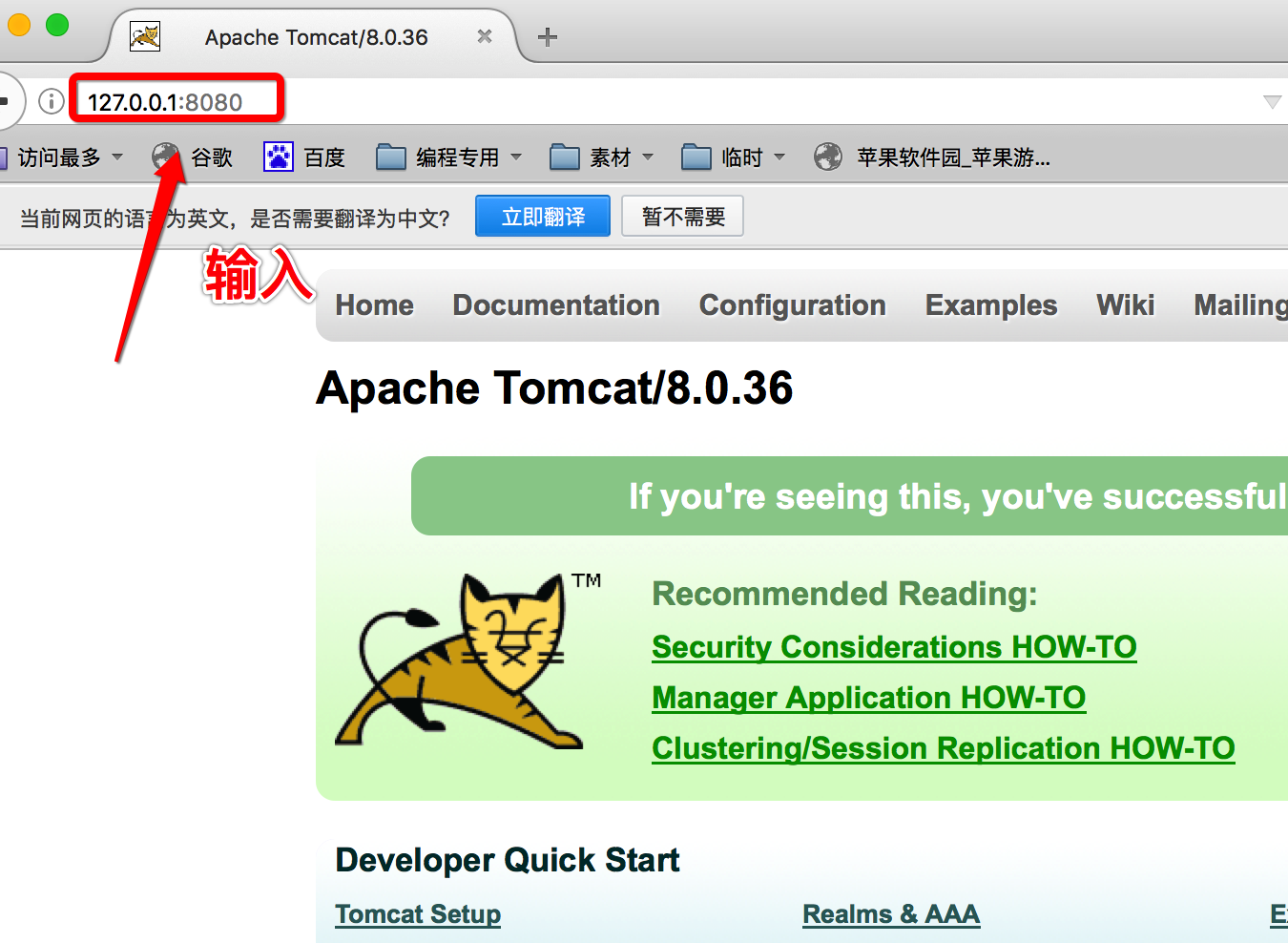This screenshot has height=943, width=1288.
Task: Click the Baidu paw icon
Action: pos(278,157)
